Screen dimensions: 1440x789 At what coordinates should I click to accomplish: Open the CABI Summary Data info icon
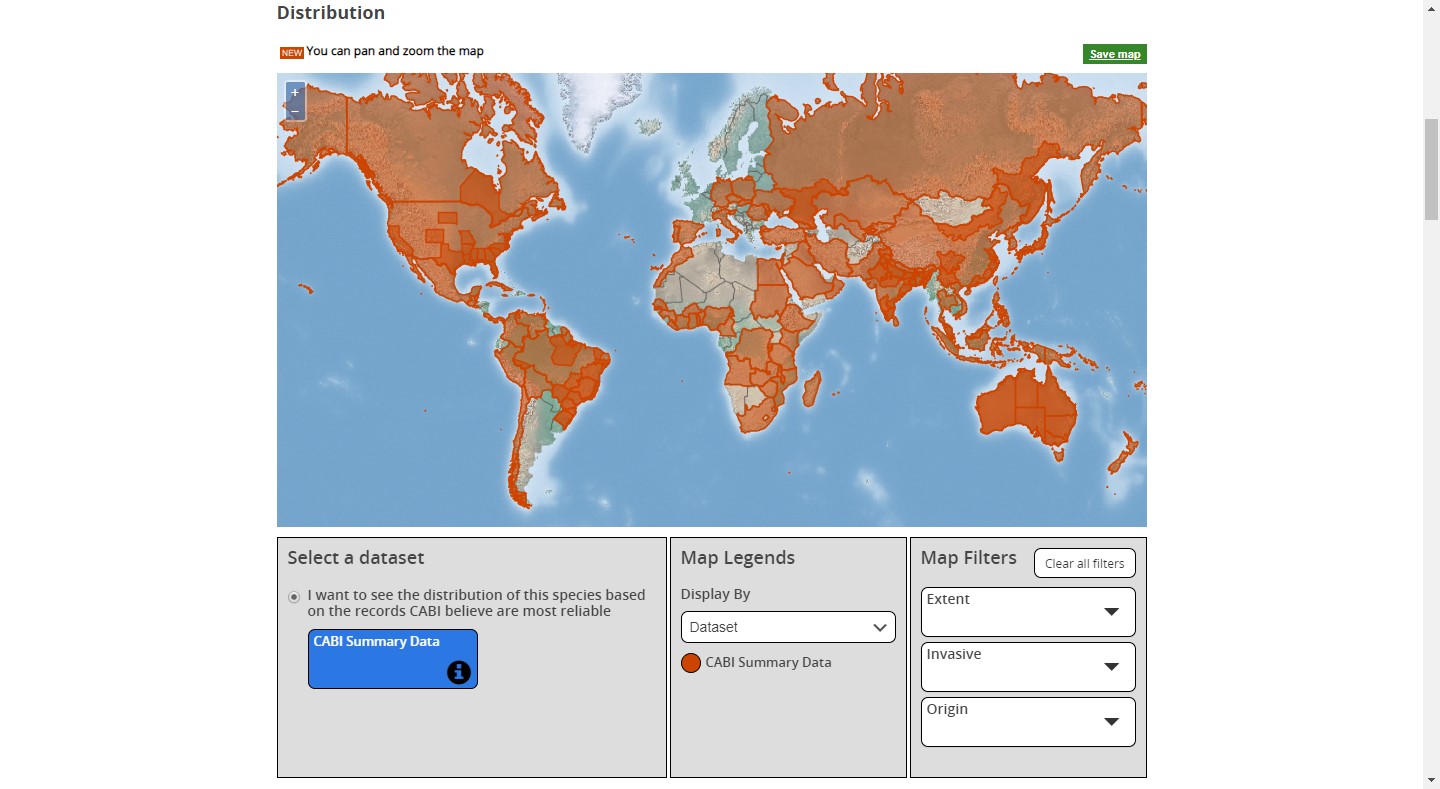tap(458, 672)
